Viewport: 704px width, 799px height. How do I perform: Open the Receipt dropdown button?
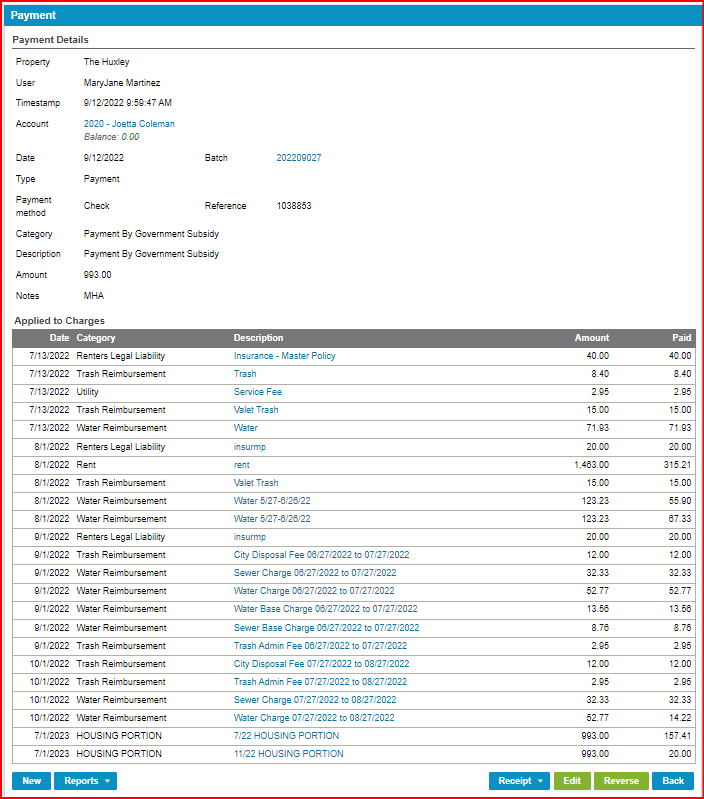tap(519, 781)
